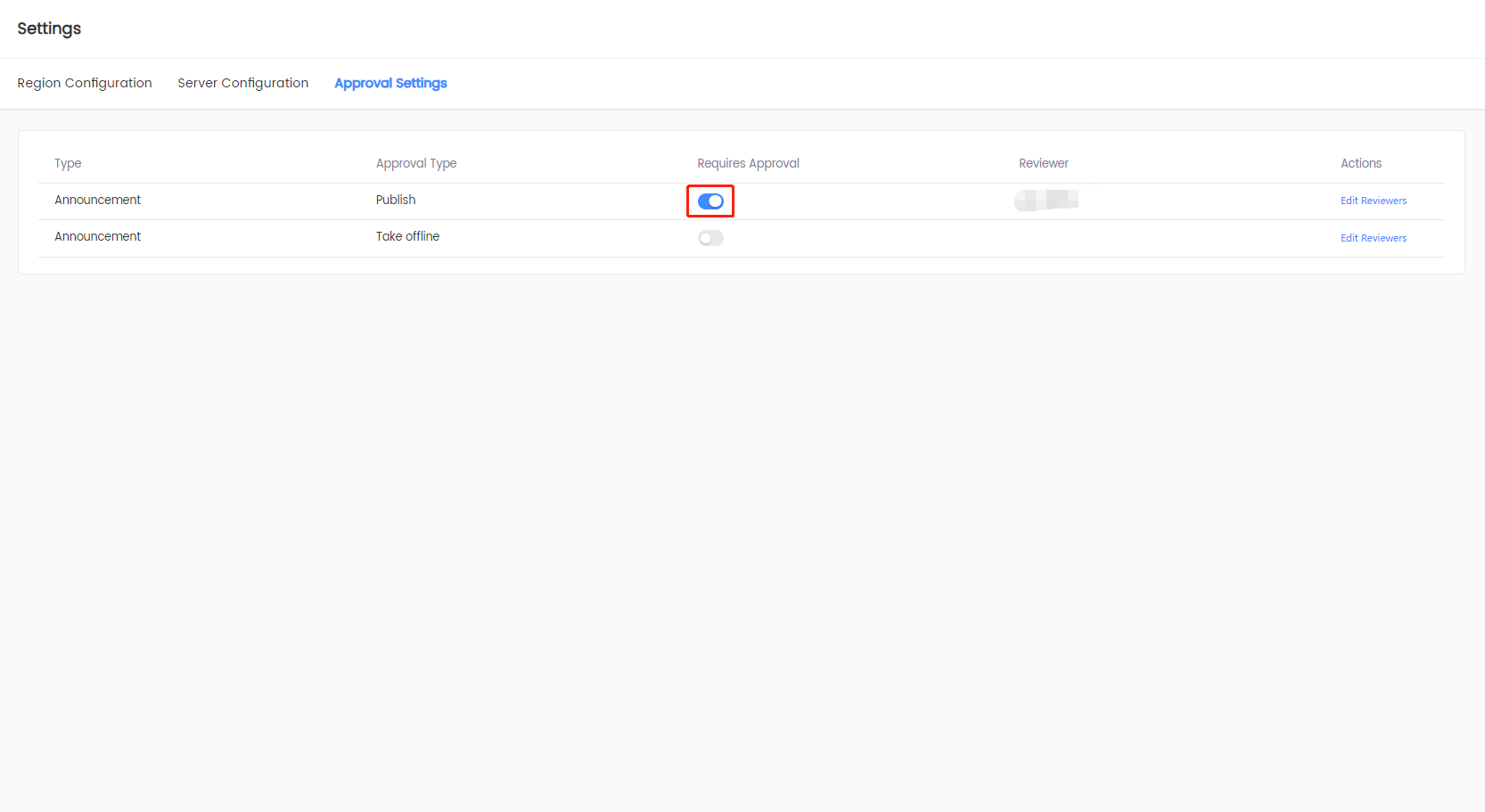Click the blurred reviewer name in Publish row
The width and height of the screenshot is (1485, 812).
pyautogui.click(x=1046, y=200)
